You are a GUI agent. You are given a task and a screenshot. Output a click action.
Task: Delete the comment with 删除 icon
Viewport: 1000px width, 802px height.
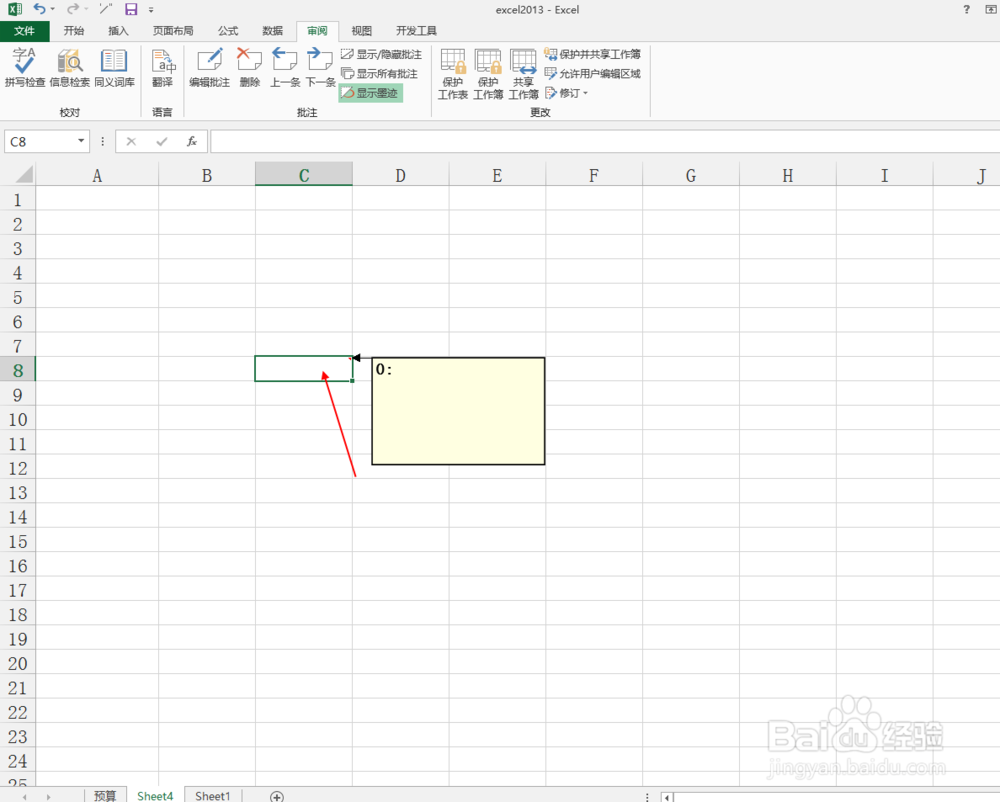click(x=248, y=70)
